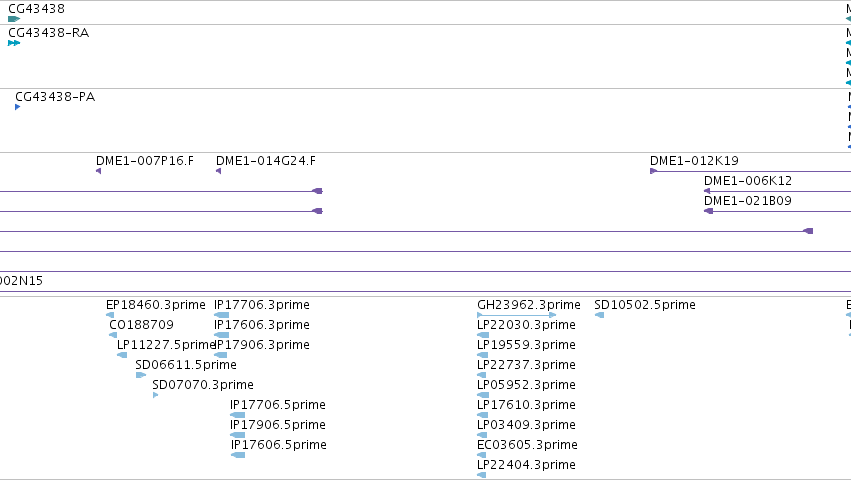Screen dimensions: 851x480
Task: Click the CO188709 EST glyph
Action: coord(113,335)
